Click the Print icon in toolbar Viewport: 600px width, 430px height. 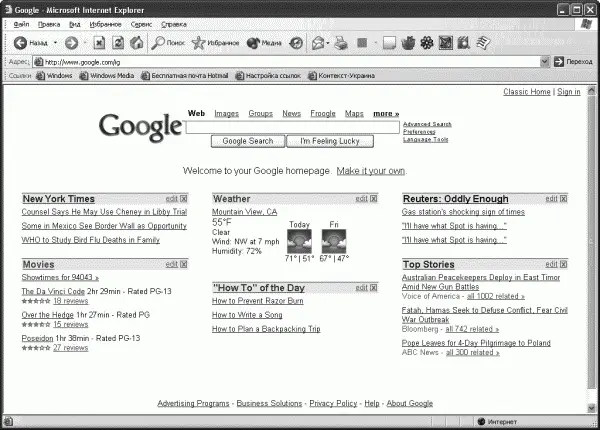340,43
